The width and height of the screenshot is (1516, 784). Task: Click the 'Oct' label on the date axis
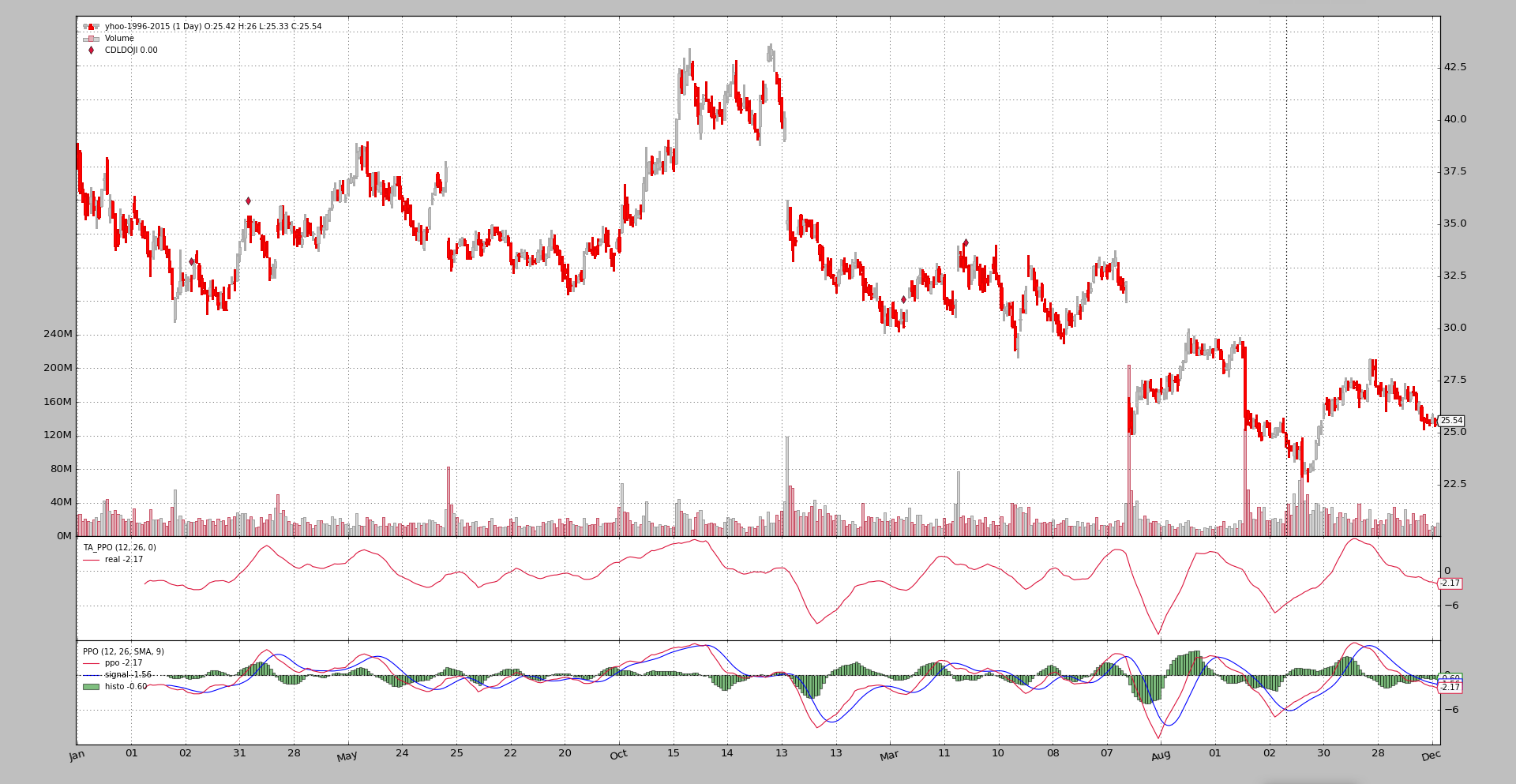pyautogui.click(x=619, y=755)
